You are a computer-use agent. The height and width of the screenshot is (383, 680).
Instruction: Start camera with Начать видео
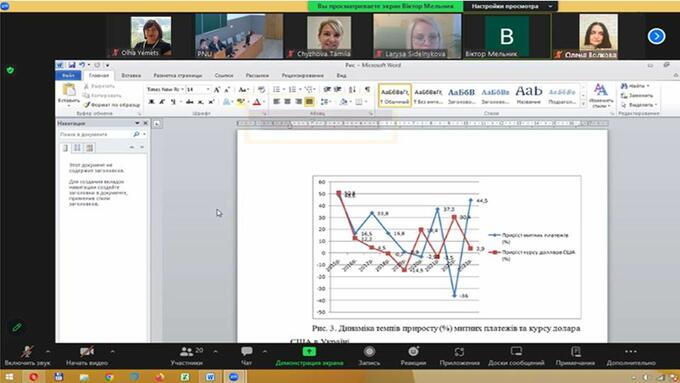87,356
